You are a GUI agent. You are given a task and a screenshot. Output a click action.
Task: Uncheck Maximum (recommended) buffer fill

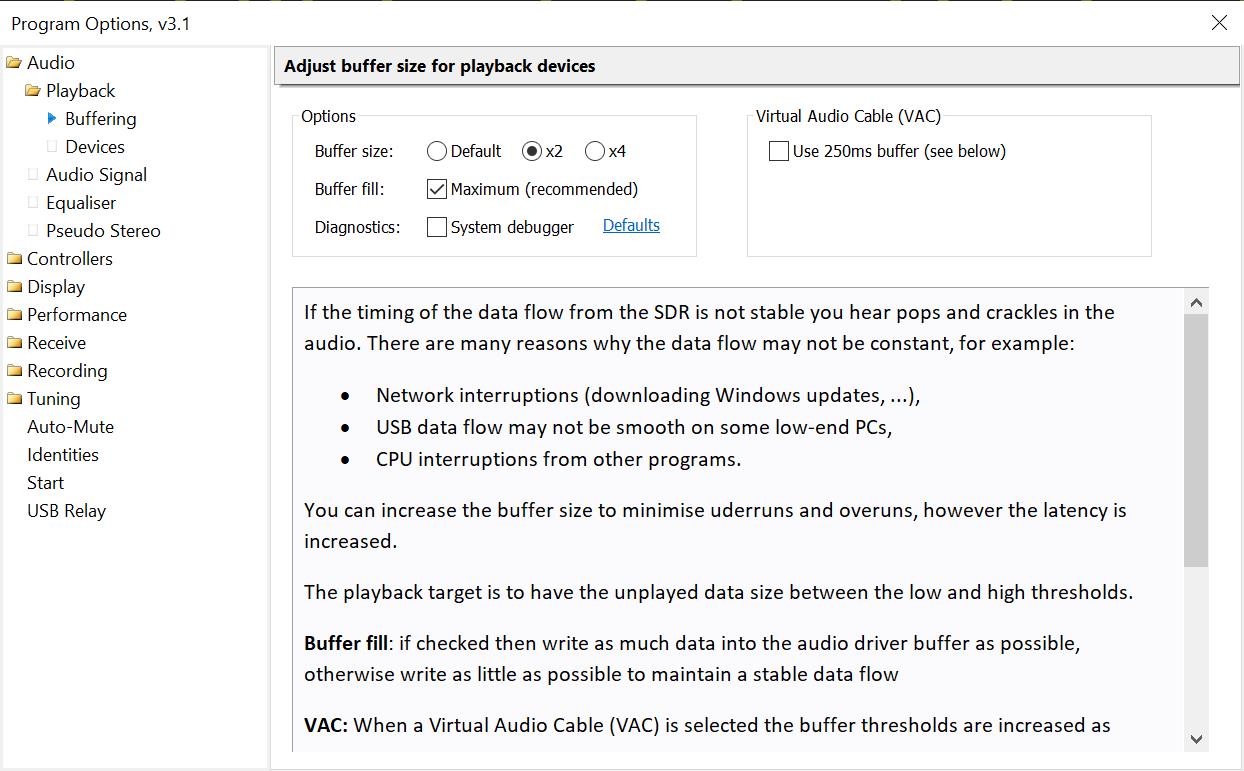[x=437, y=190]
